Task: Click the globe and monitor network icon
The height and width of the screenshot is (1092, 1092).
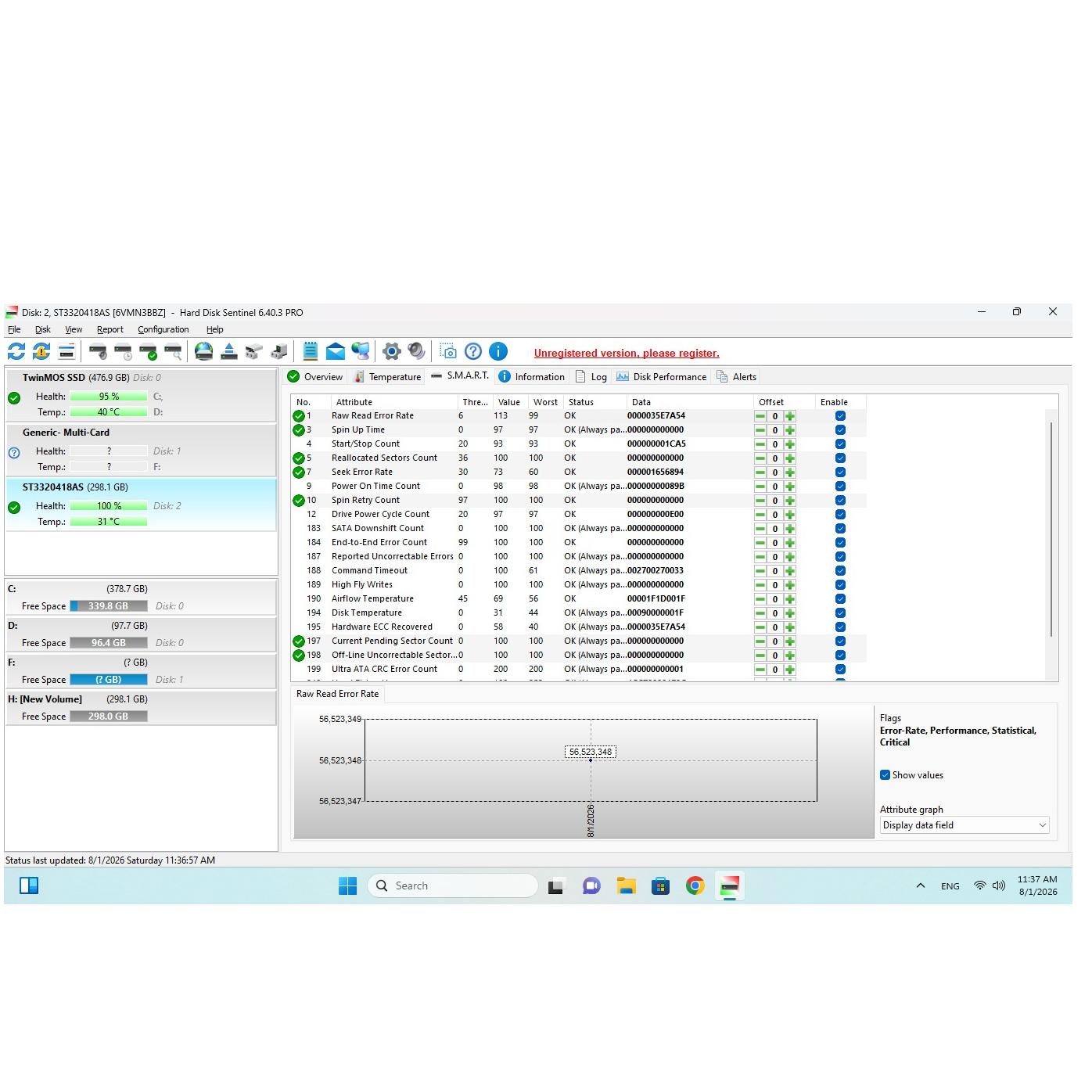Action: (361, 351)
